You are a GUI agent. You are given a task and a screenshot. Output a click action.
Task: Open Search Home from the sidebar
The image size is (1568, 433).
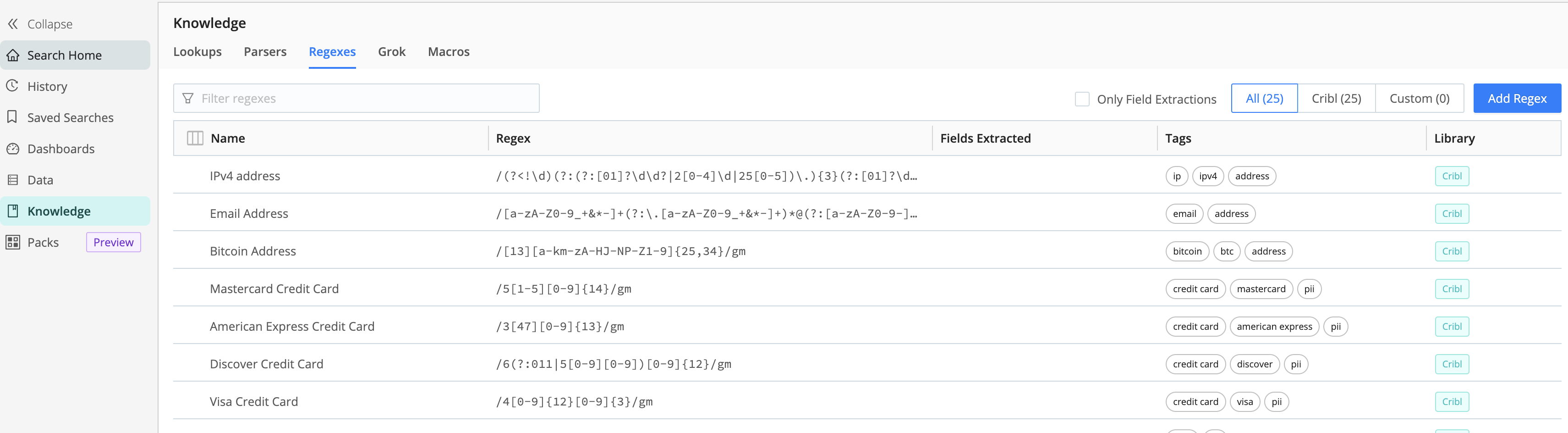pos(64,55)
